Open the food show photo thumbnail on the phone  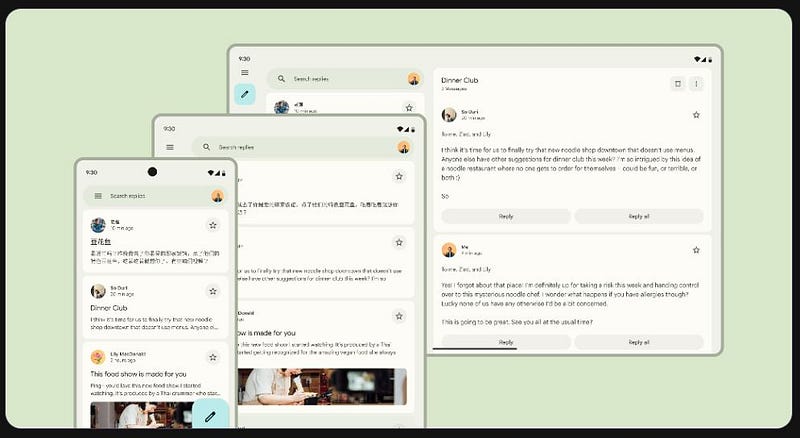(x=142, y=415)
